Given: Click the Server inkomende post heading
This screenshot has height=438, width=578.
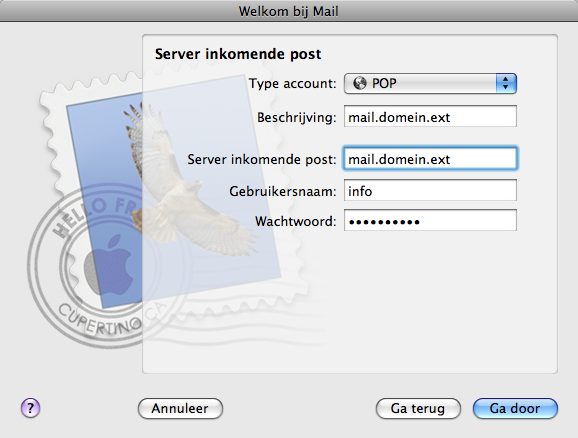Looking at the screenshot, I should pyautogui.click(x=238, y=54).
